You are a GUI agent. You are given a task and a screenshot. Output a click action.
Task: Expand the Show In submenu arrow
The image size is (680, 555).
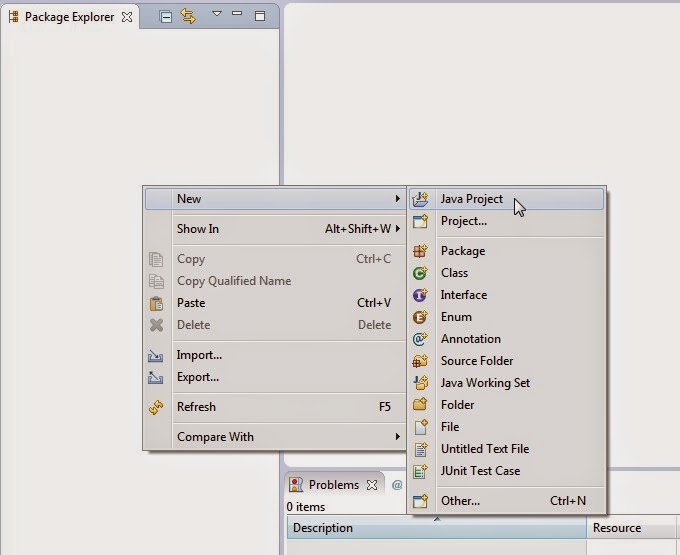click(x=397, y=229)
